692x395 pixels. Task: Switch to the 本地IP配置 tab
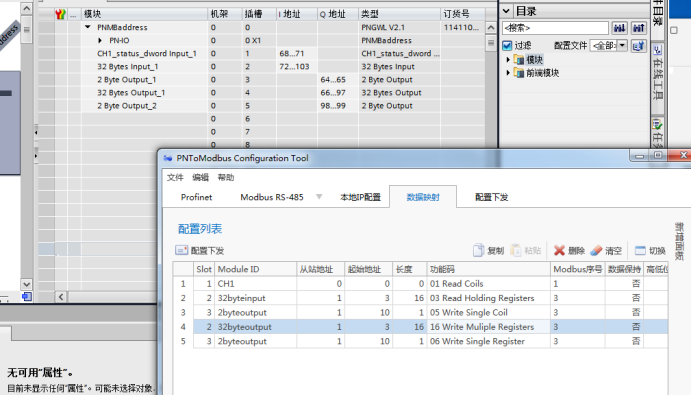(x=360, y=197)
